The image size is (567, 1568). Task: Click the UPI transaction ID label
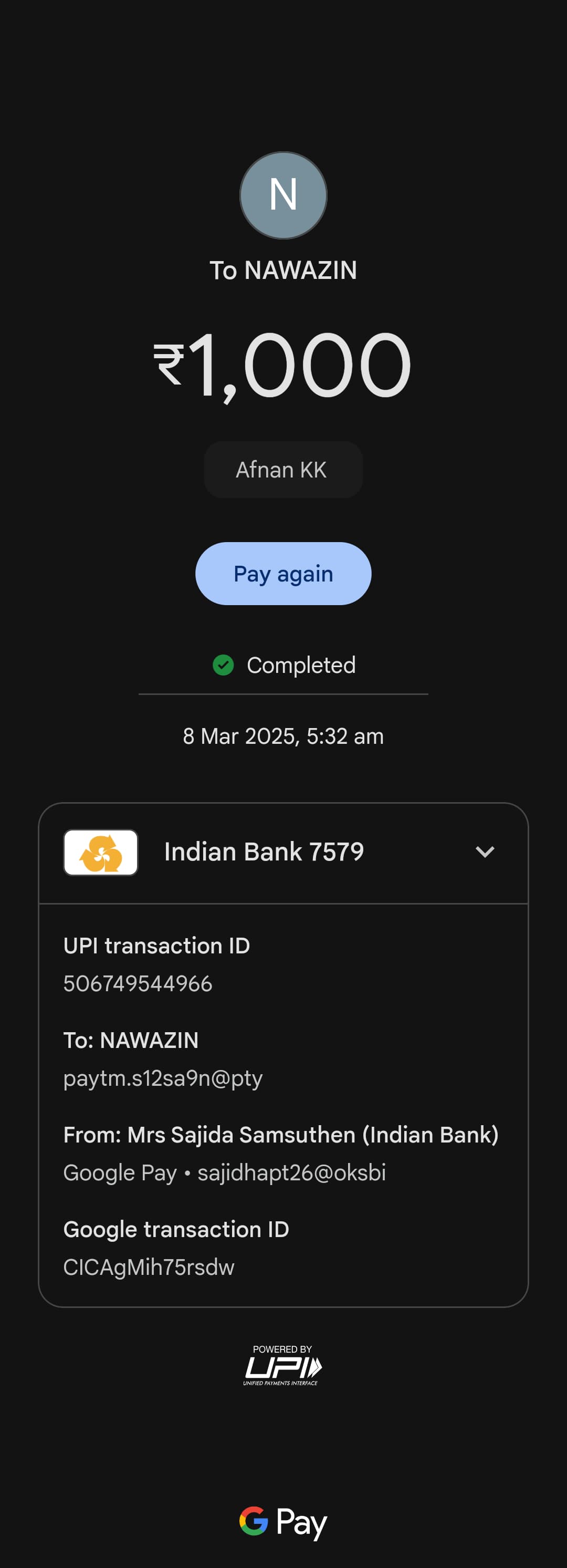point(157,946)
